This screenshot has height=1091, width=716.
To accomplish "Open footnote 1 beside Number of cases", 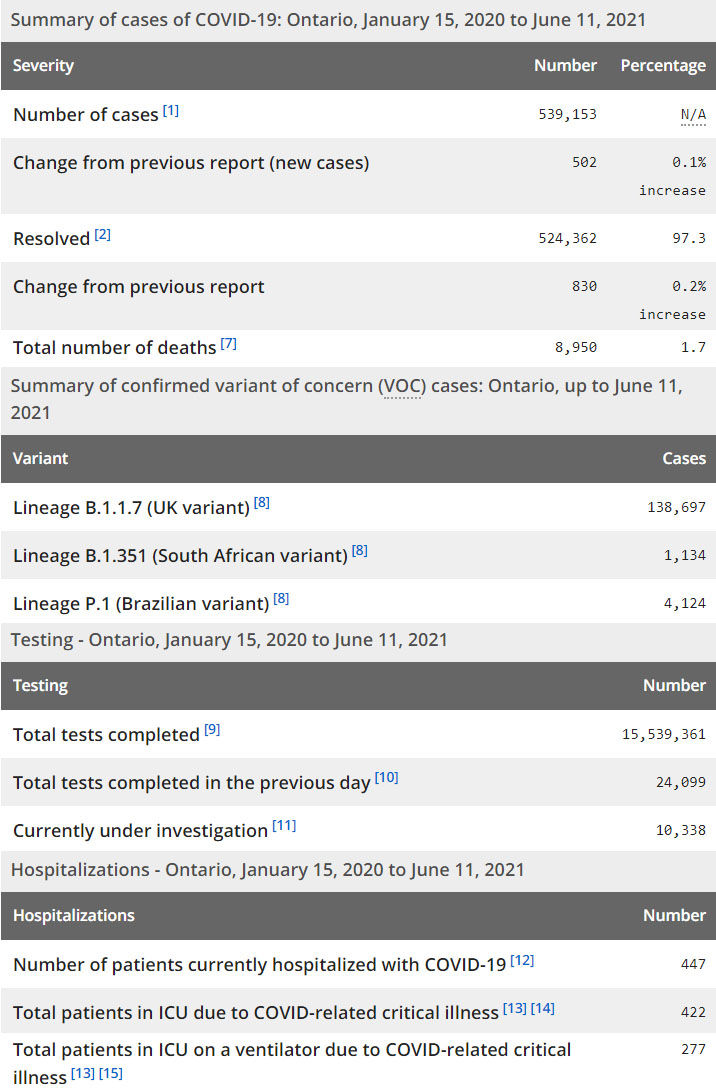I will [171, 111].
